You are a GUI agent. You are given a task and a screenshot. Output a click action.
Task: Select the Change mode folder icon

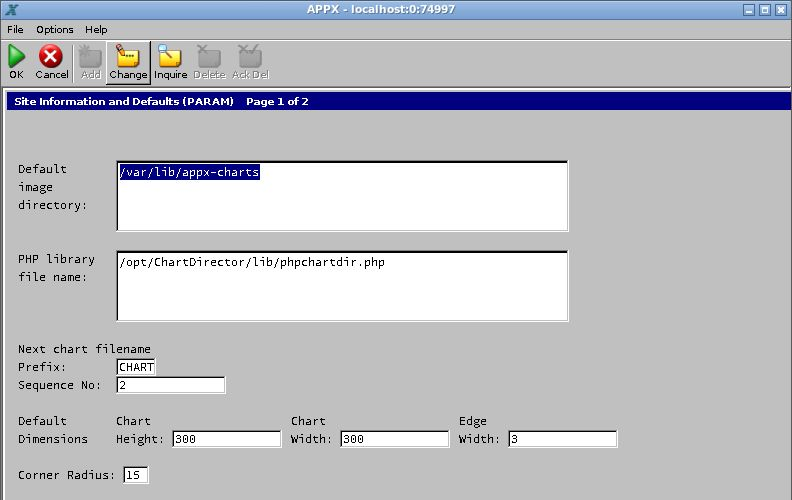coord(128,56)
